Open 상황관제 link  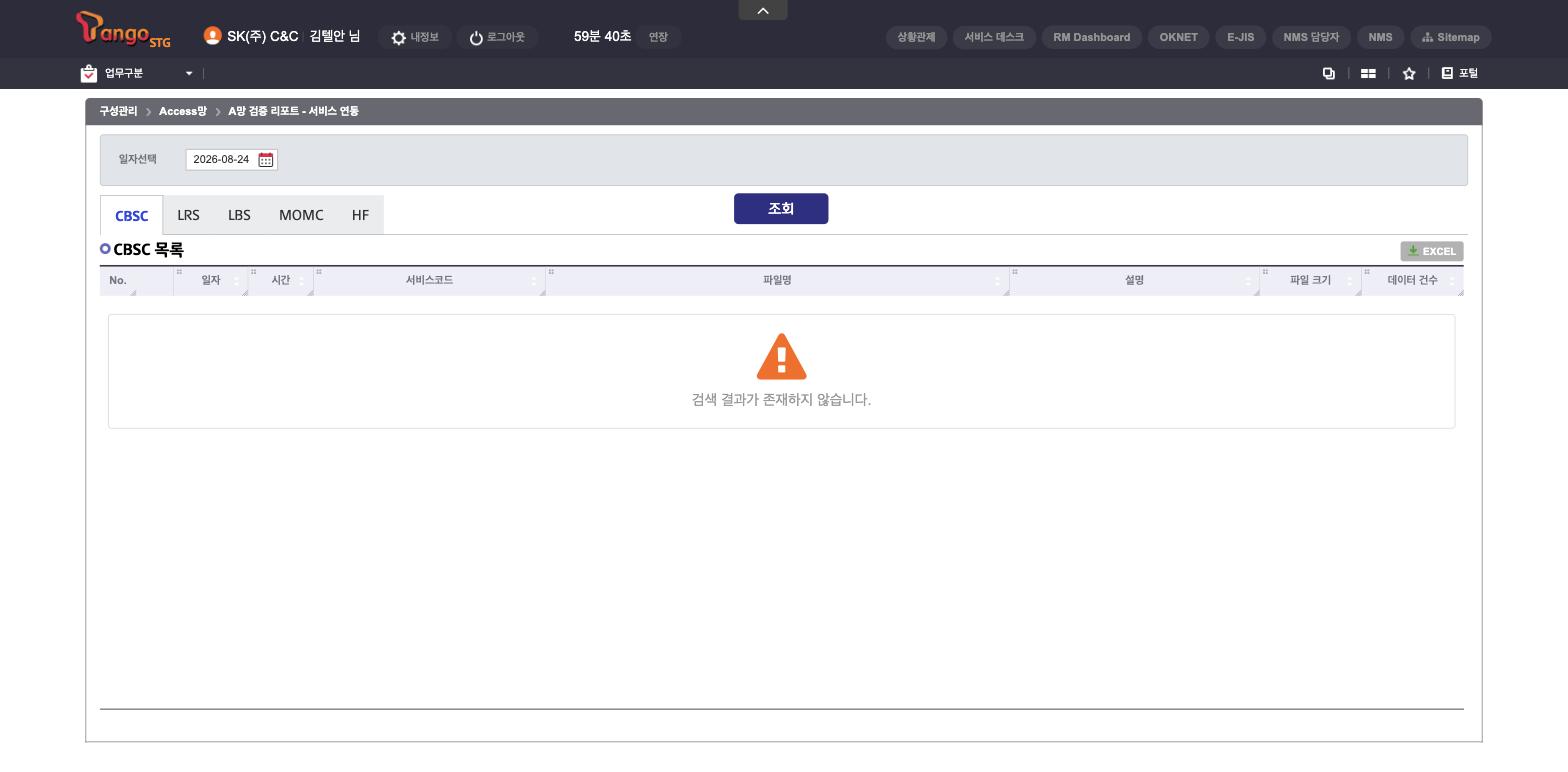click(x=916, y=37)
